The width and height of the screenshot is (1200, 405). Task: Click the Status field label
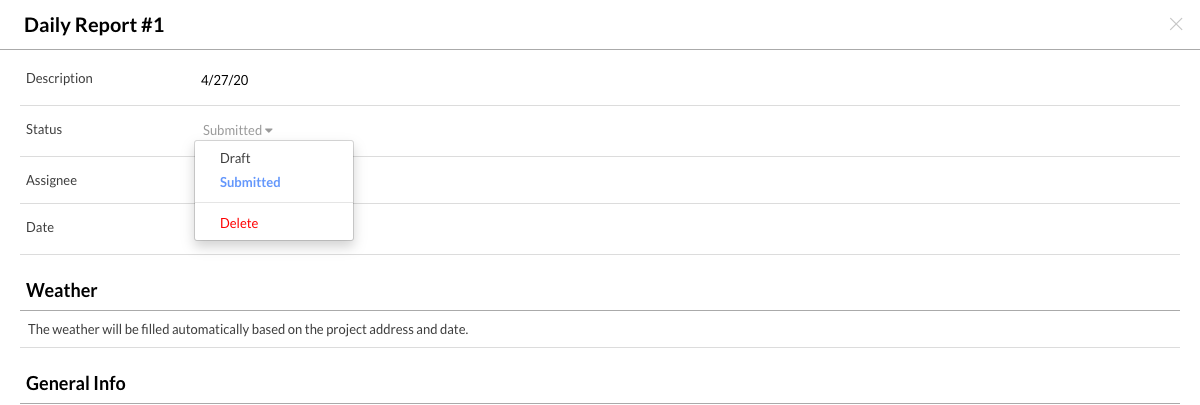(44, 129)
